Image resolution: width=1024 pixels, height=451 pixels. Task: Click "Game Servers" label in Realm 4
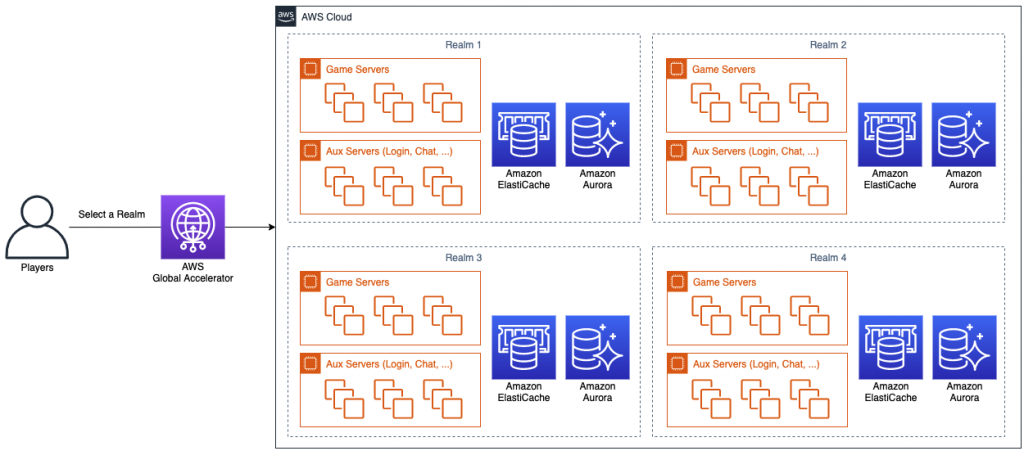point(724,282)
